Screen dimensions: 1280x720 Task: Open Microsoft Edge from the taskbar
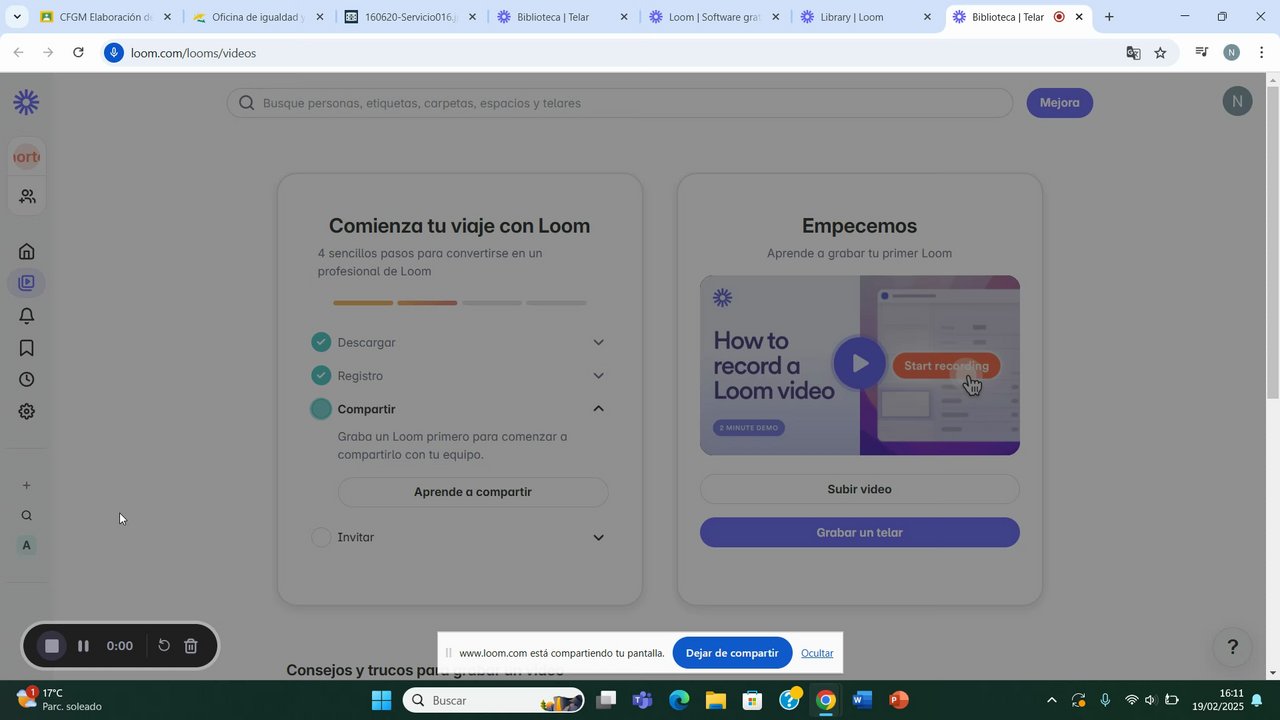(x=679, y=700)
